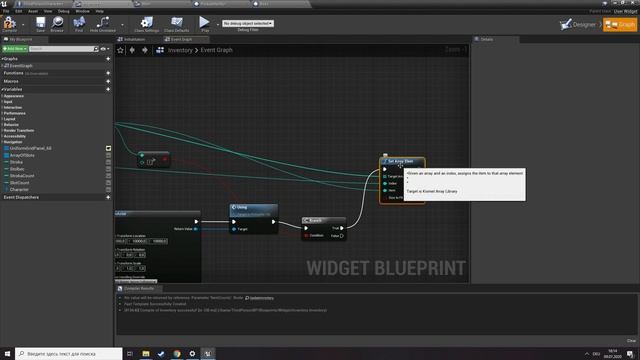Click the Compile toolbar button
This screenshot has width=640, height=360.
point(9,24)
